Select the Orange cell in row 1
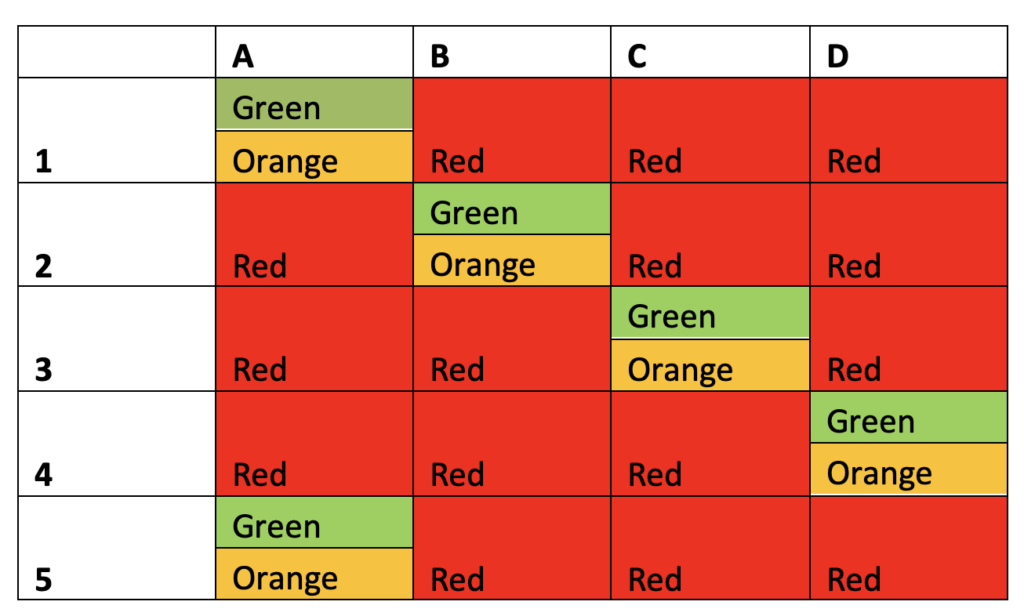This screenshot has width=1024, height=616. coord(314,157)
